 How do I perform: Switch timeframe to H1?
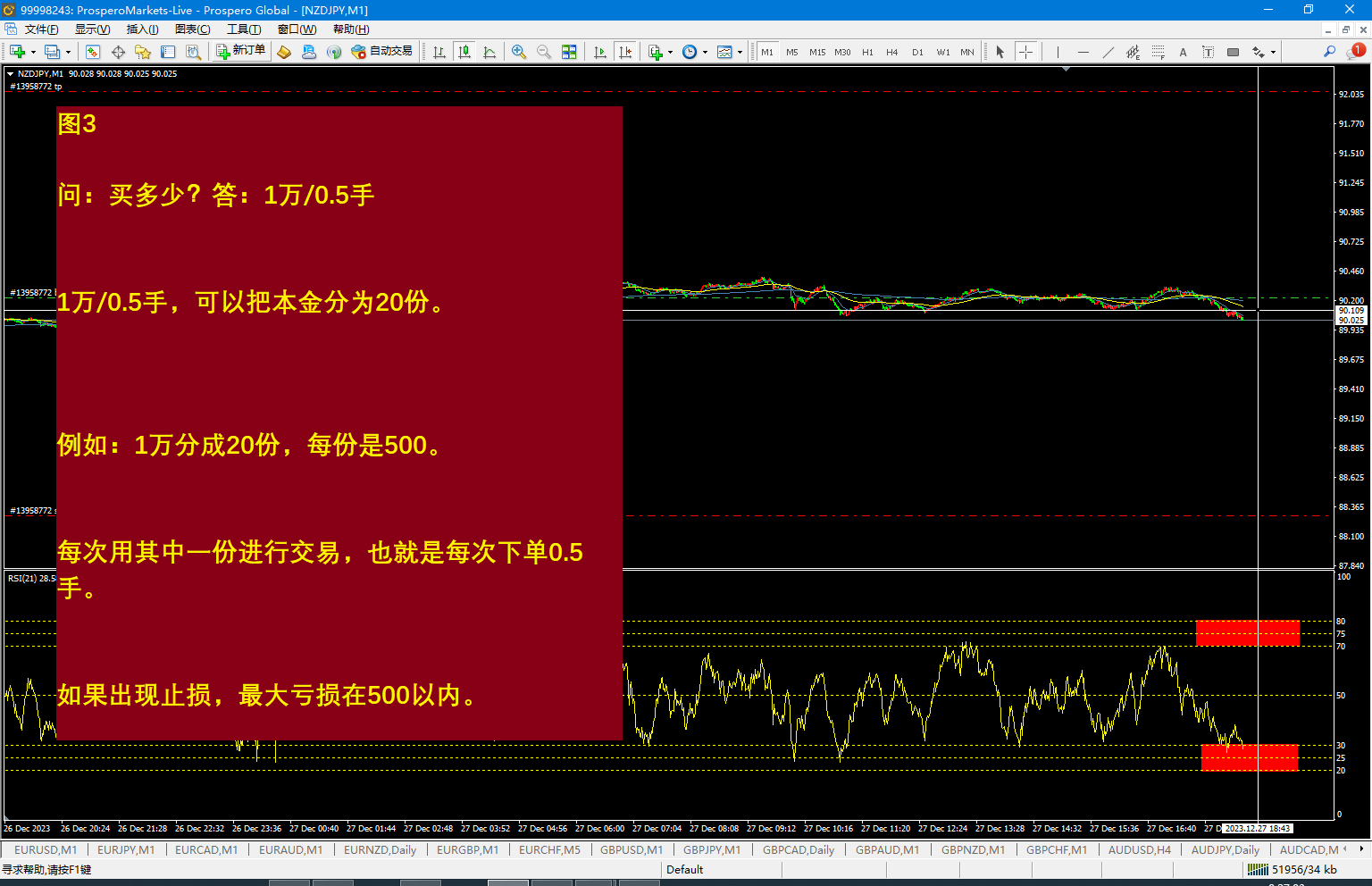coord(867,52)
